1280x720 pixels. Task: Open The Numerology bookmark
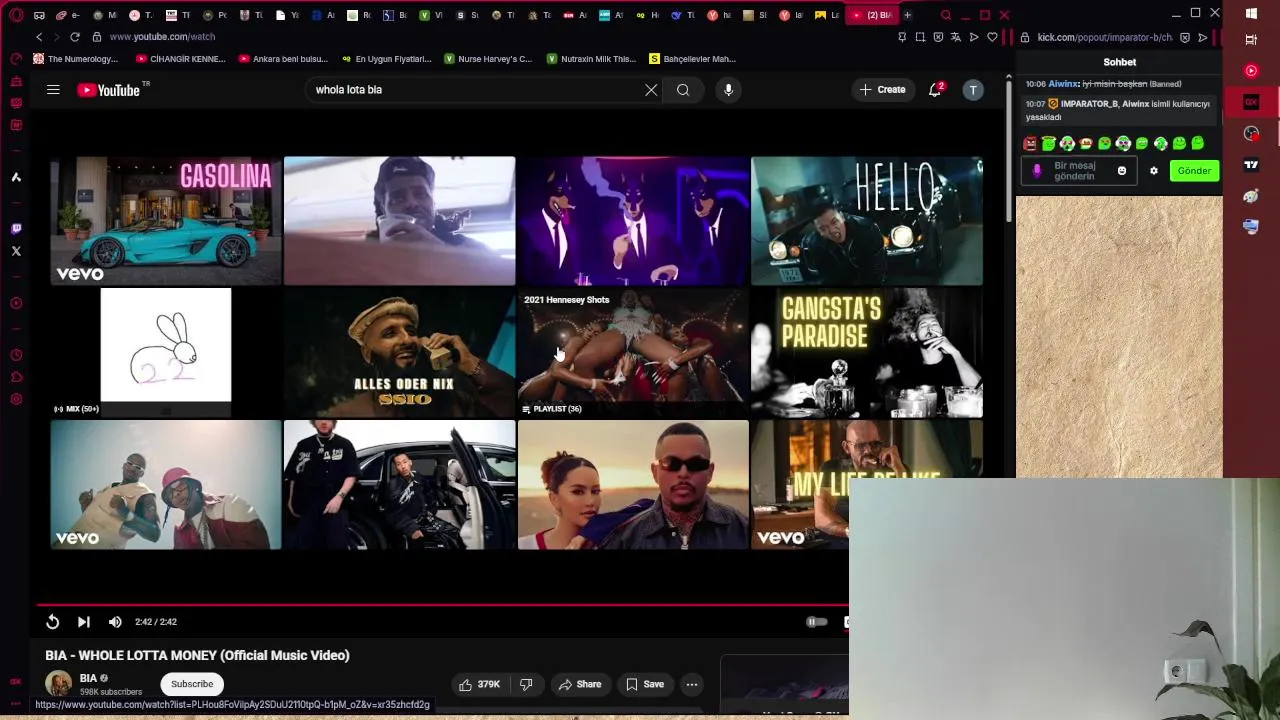76,59
